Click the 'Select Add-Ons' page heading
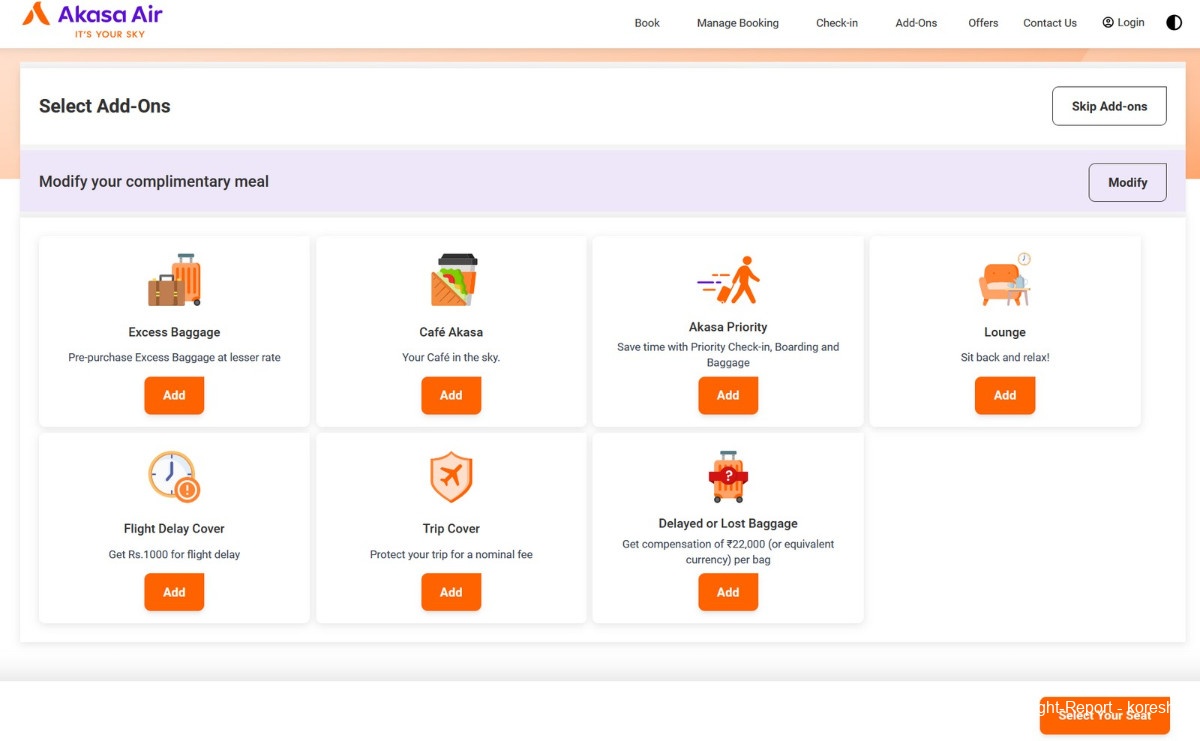This screenshot has width=1200, height=741. [105, 106]
